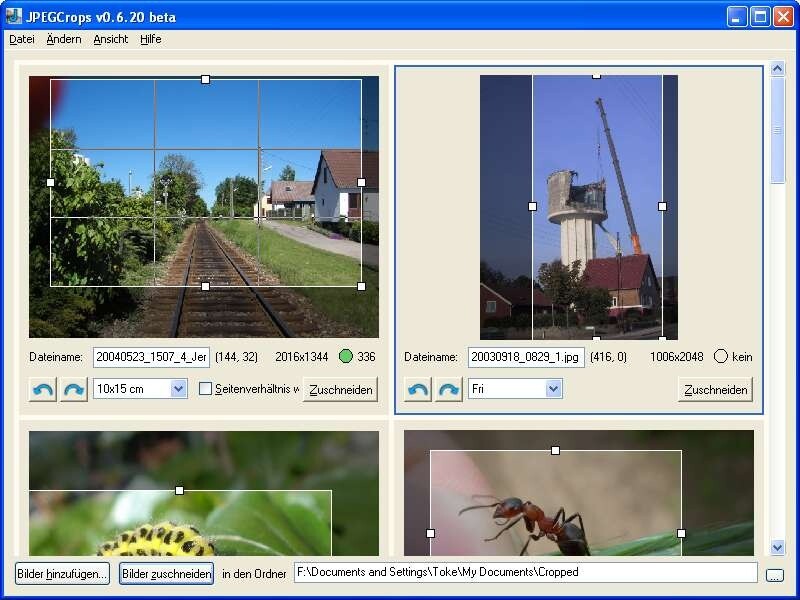Click Zuschneiden under the water tower photo
The image size is (800, 600).
[x=716, y=389]
